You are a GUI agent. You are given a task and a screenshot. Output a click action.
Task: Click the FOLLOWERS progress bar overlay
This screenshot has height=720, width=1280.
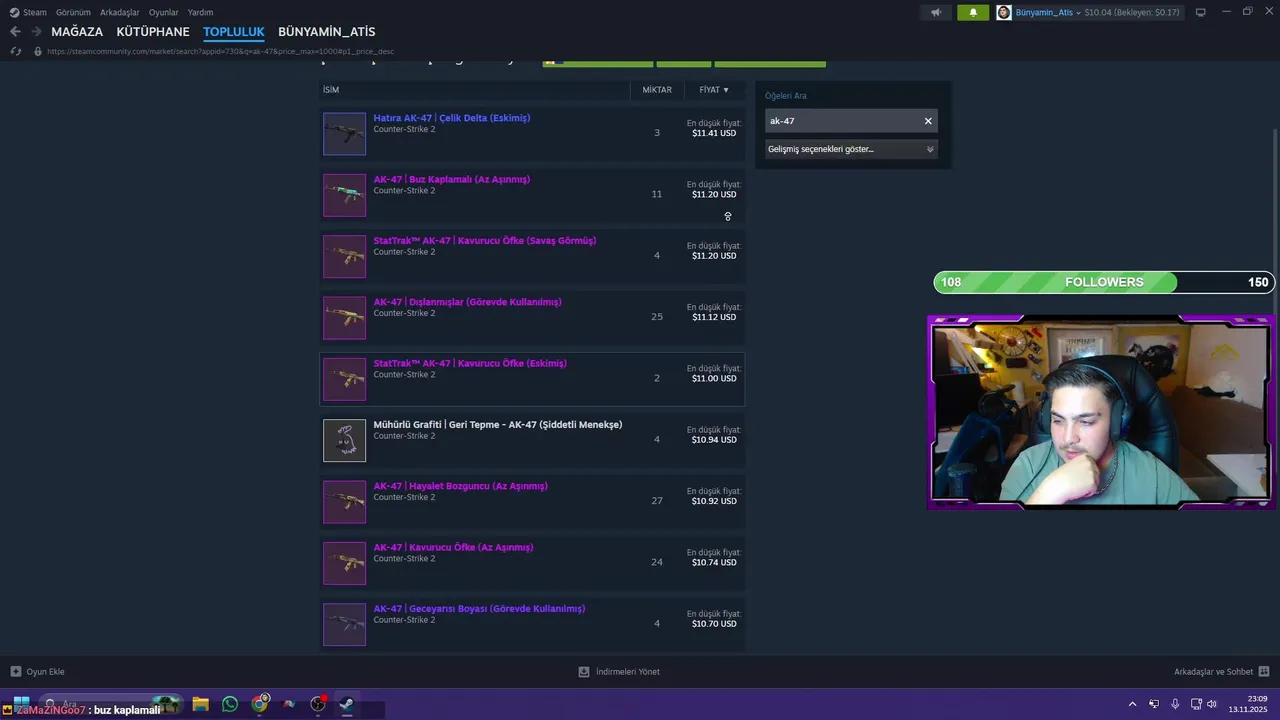click(x=1104, y=282)
